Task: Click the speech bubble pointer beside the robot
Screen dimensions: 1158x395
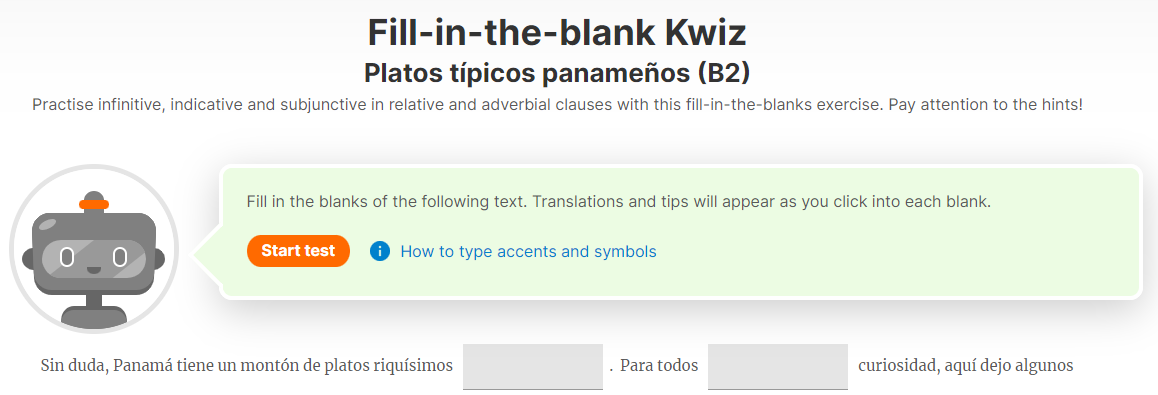Action: pos(207,255)
